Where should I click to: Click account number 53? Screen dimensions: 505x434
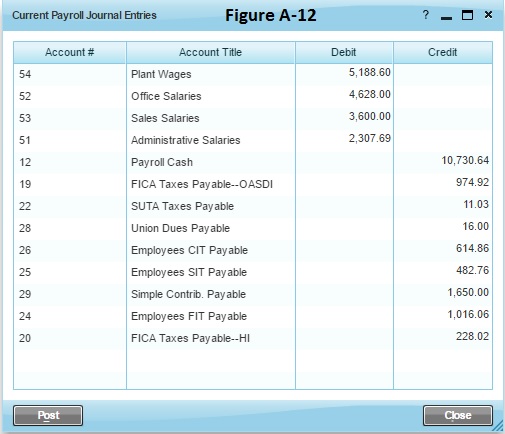point(25,118)
